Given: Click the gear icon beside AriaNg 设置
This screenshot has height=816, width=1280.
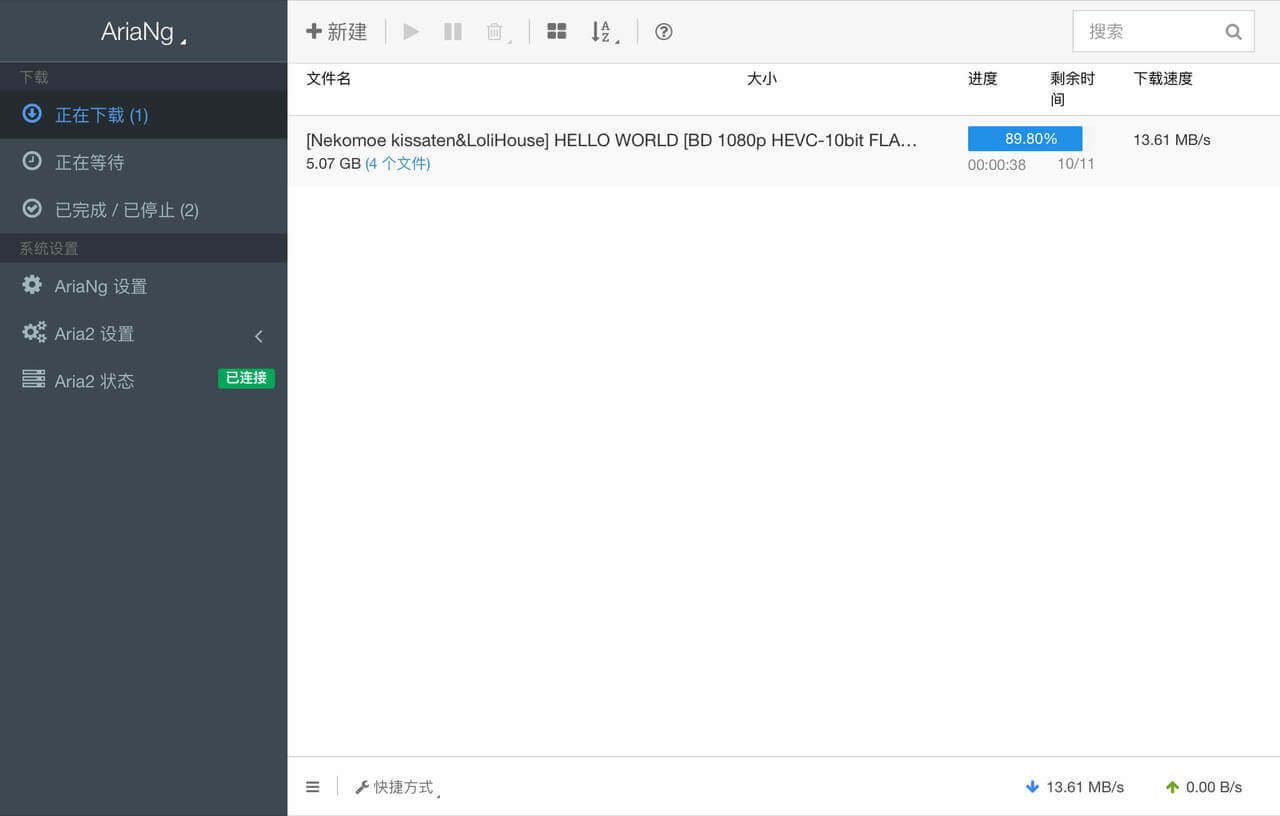Looking at the screenshot, I should [32, 285].
